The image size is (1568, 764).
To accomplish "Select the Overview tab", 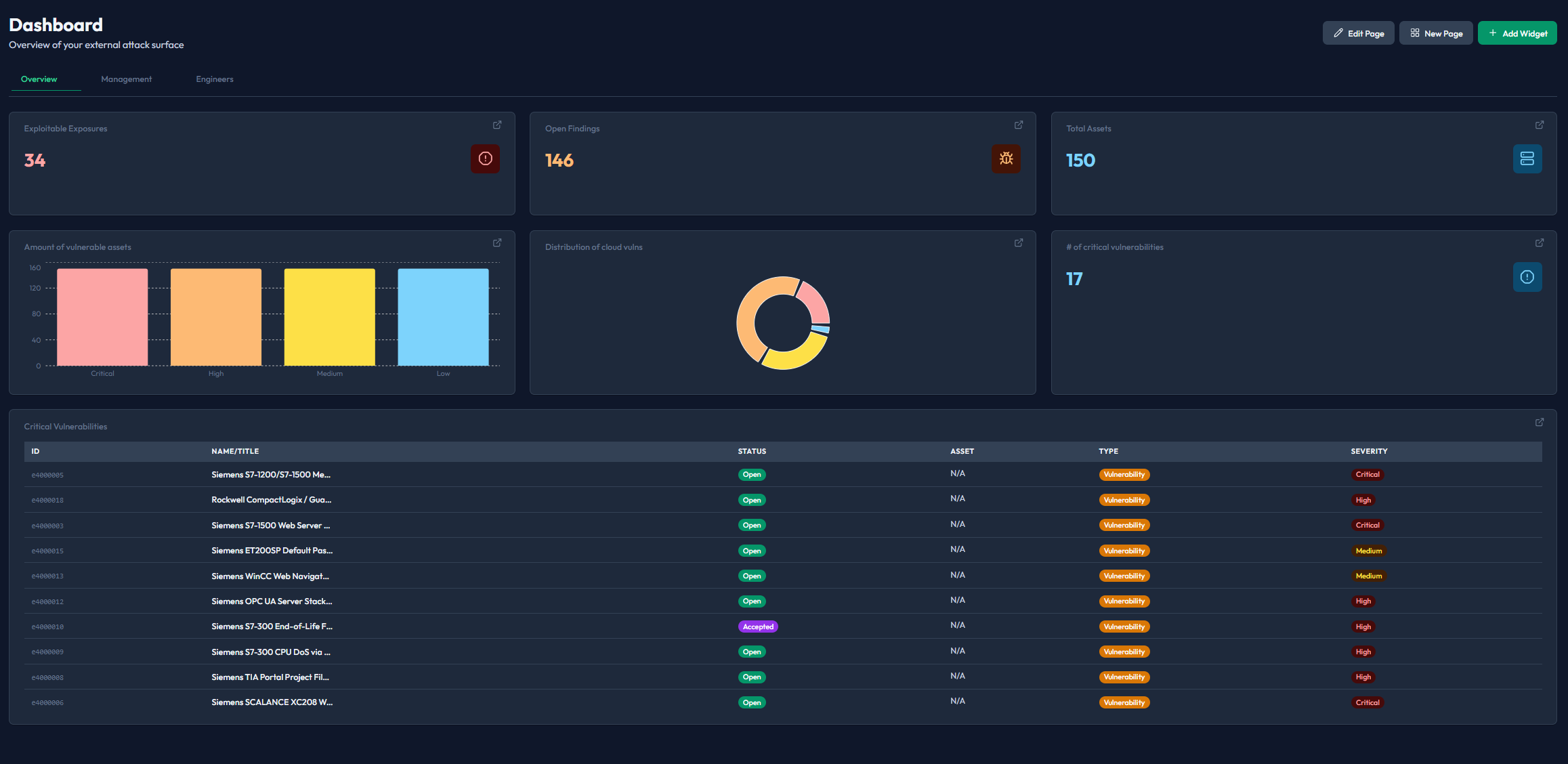I will click(x=39, y=79).
